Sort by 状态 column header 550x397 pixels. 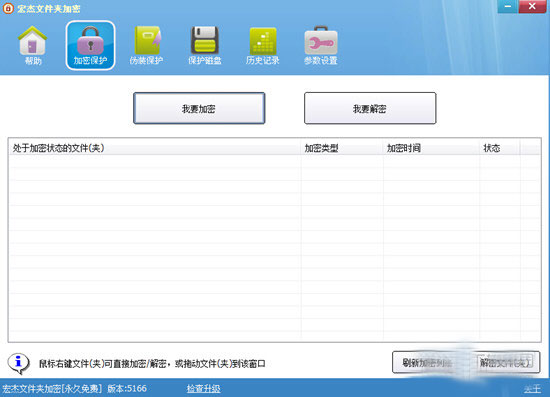point(500,148)
